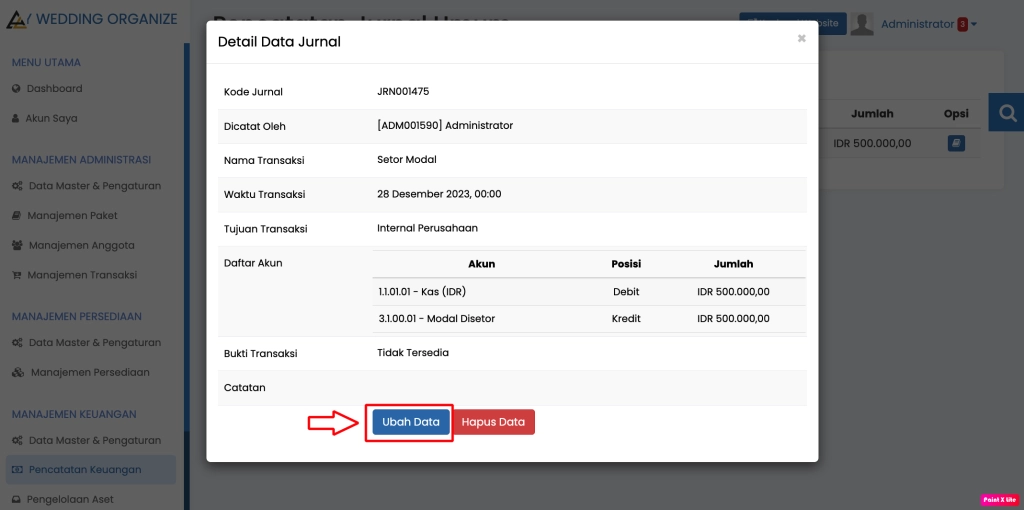Click the red notification badge beside Administrator
The image size is (1024, 510).
[962, 24]
